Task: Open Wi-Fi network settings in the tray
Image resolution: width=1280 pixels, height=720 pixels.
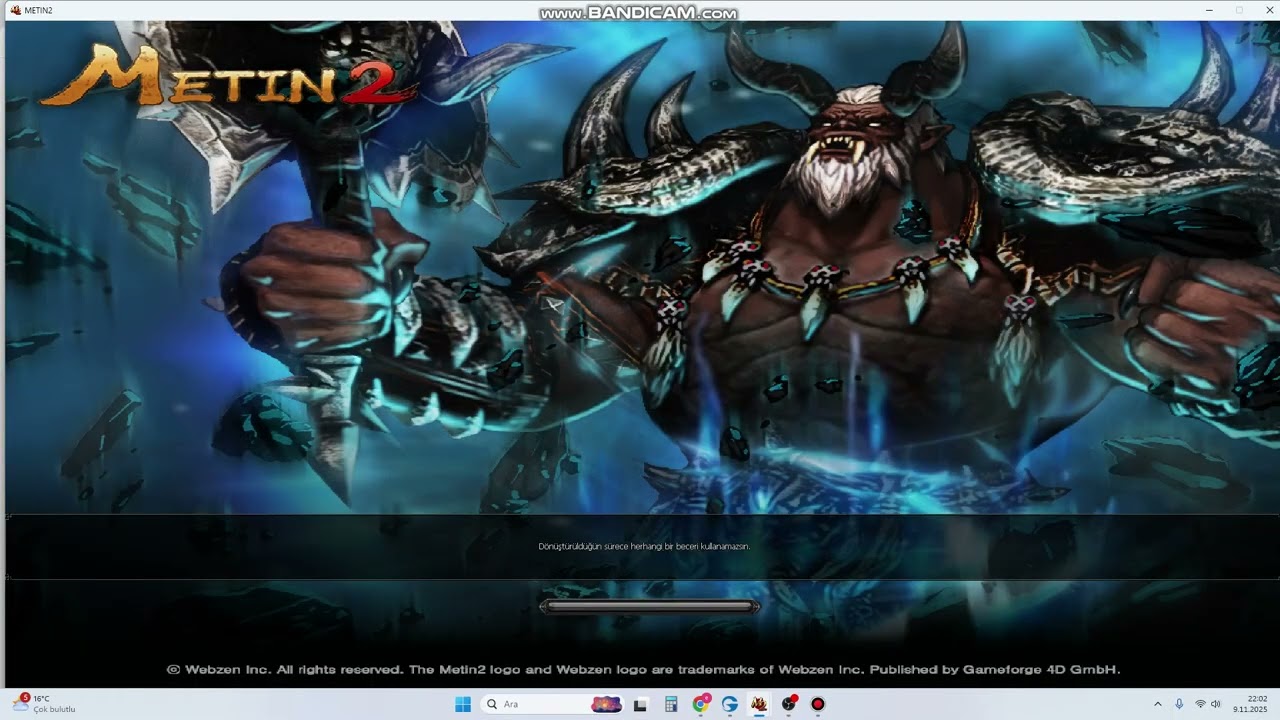Action: point(1200,704)
